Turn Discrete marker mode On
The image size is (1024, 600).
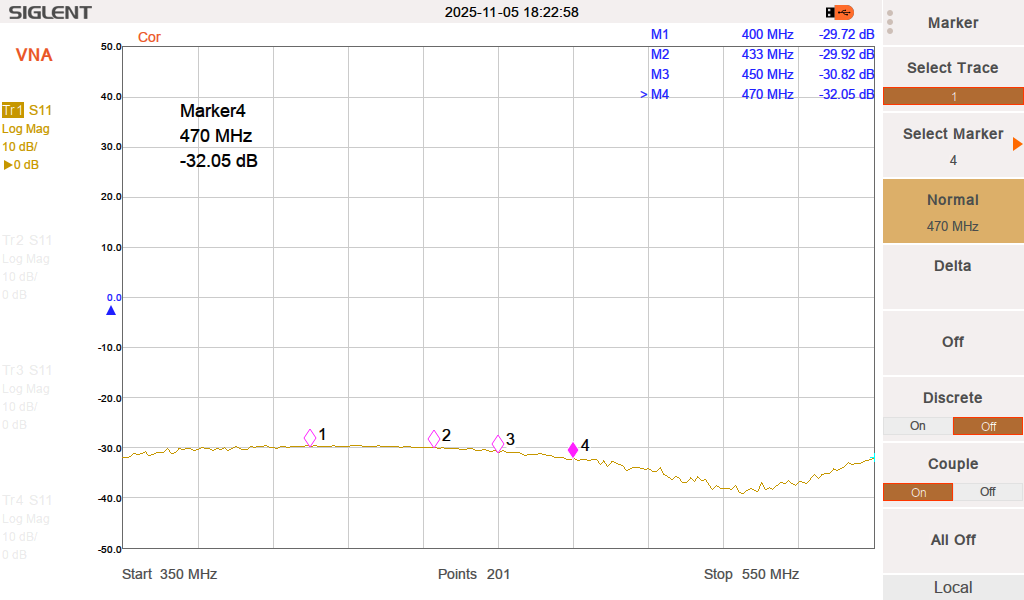[x=917, y=426]
